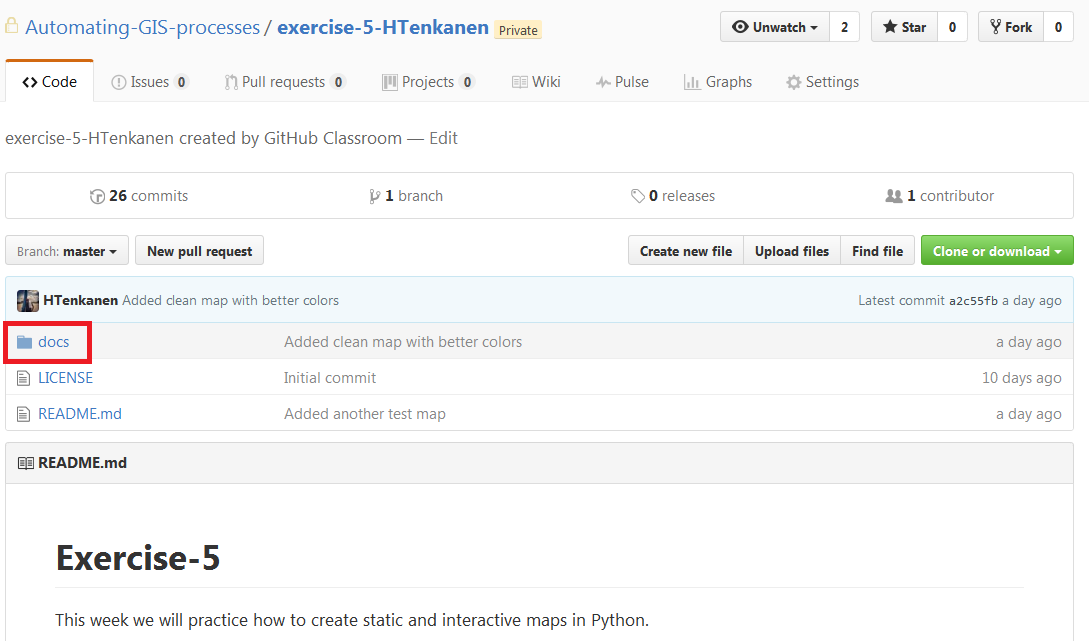The height and width of the screenshot is (641, 1089).
Task: Open latest commit a2c55fb
Action: point(973,300)
